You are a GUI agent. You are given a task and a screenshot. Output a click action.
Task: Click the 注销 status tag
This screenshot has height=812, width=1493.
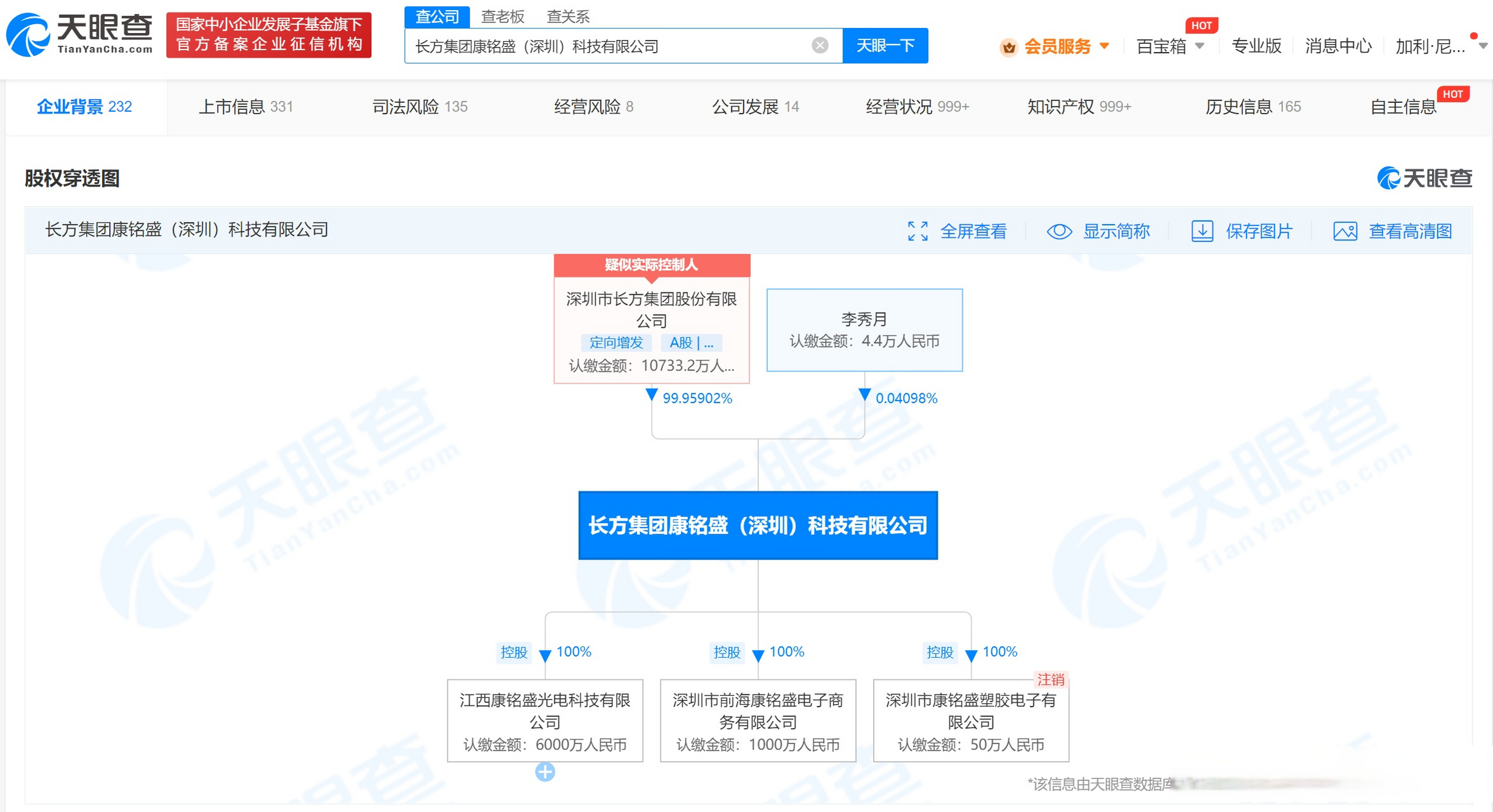(1050, 679)
